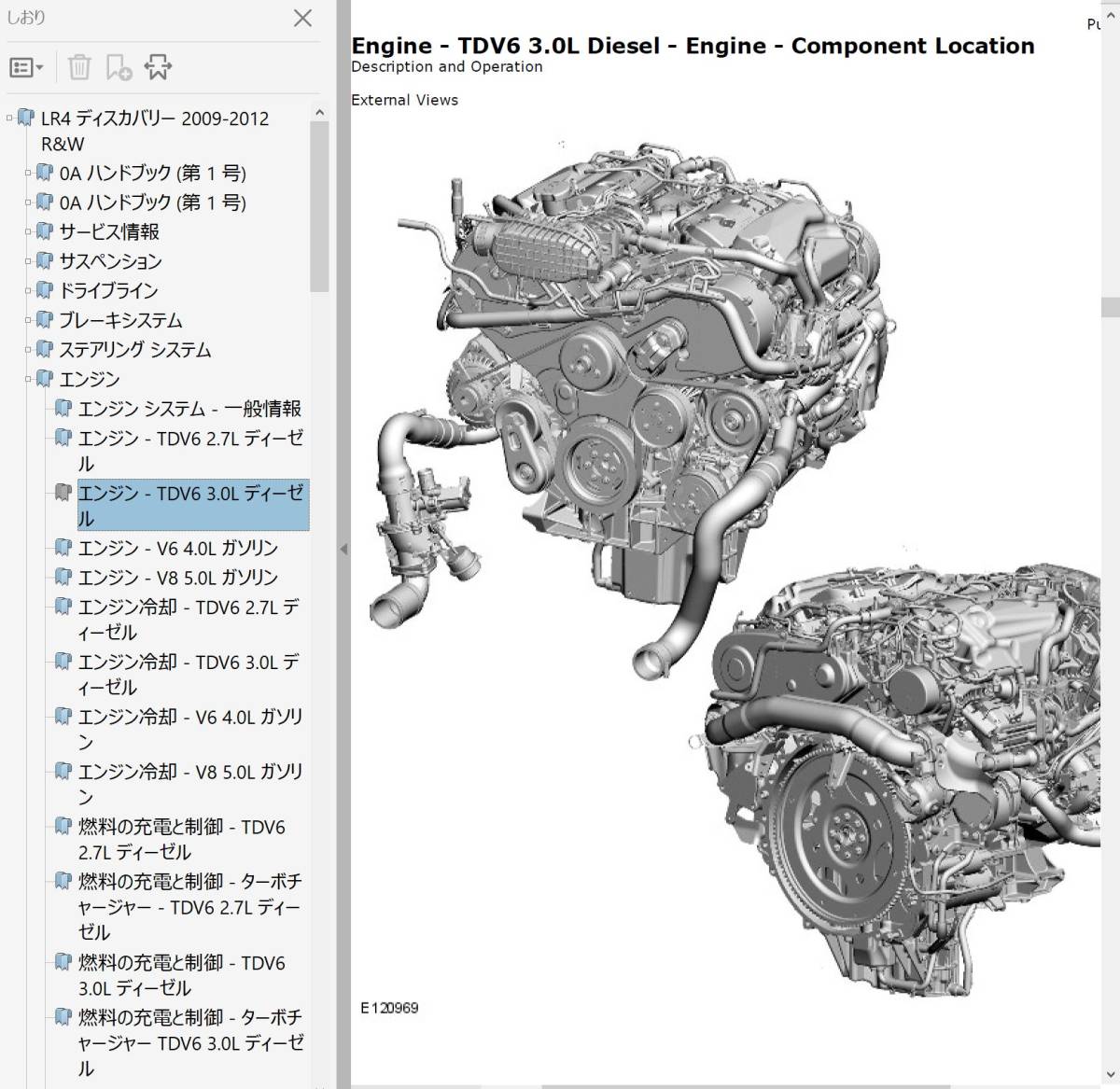This screenshot has width=1120, height=1089.
Task: Expand the サスペンション bookmark
Action: pyautogui.click(x=29, y=261)
